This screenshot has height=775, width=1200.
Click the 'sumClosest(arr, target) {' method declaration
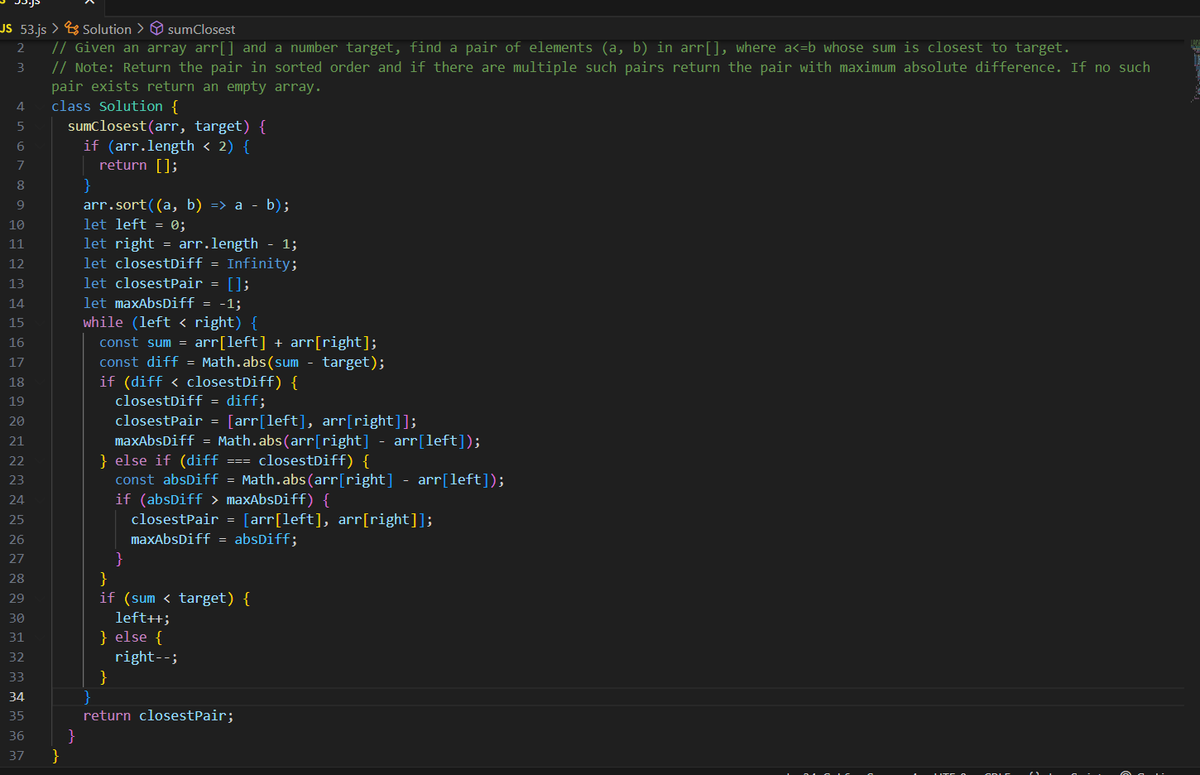[x=166, y=126]
